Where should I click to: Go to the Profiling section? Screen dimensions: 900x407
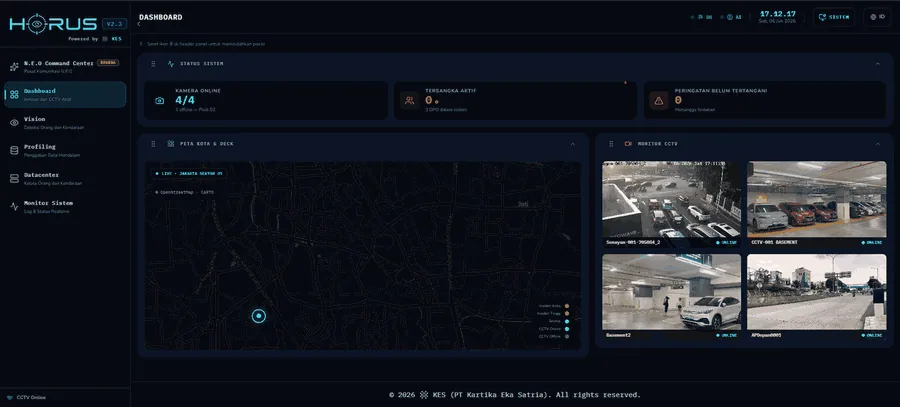[65, 150]
